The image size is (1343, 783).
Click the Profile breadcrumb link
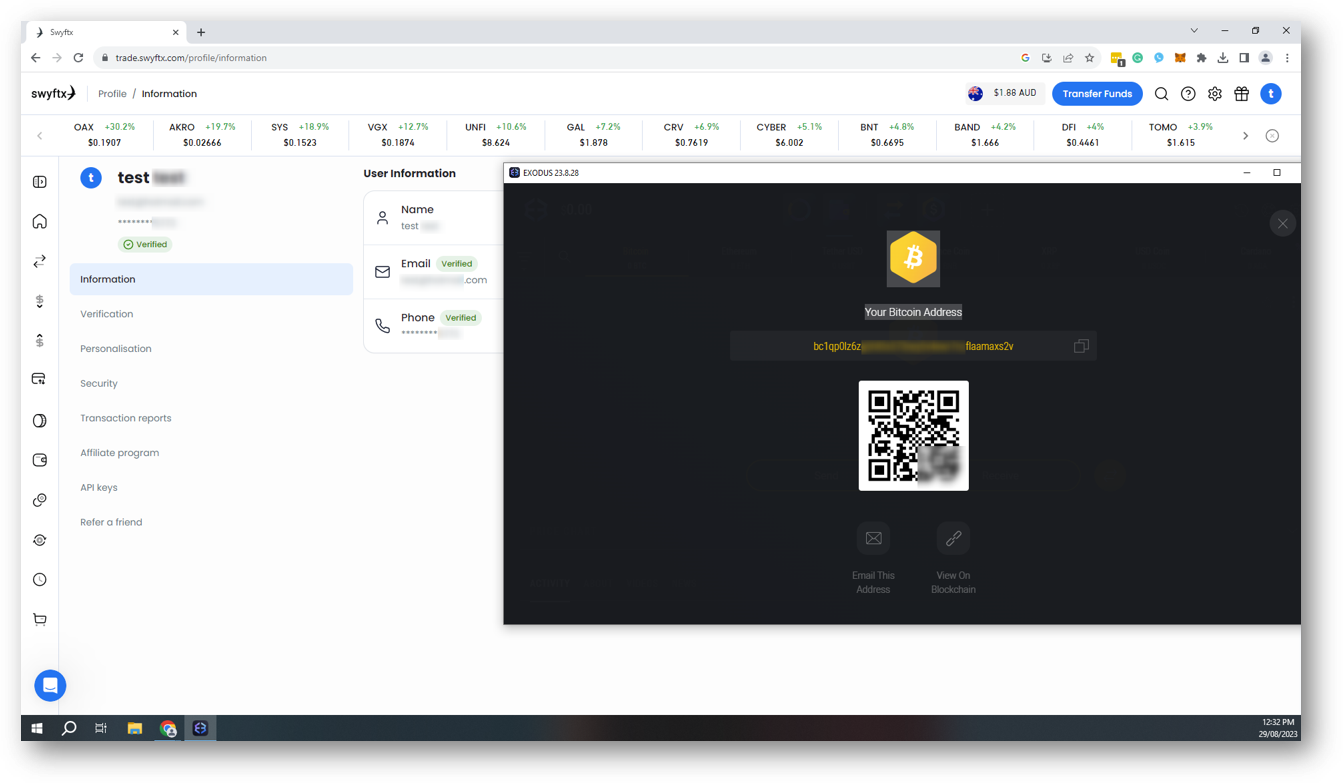click(x=112, y=94)
